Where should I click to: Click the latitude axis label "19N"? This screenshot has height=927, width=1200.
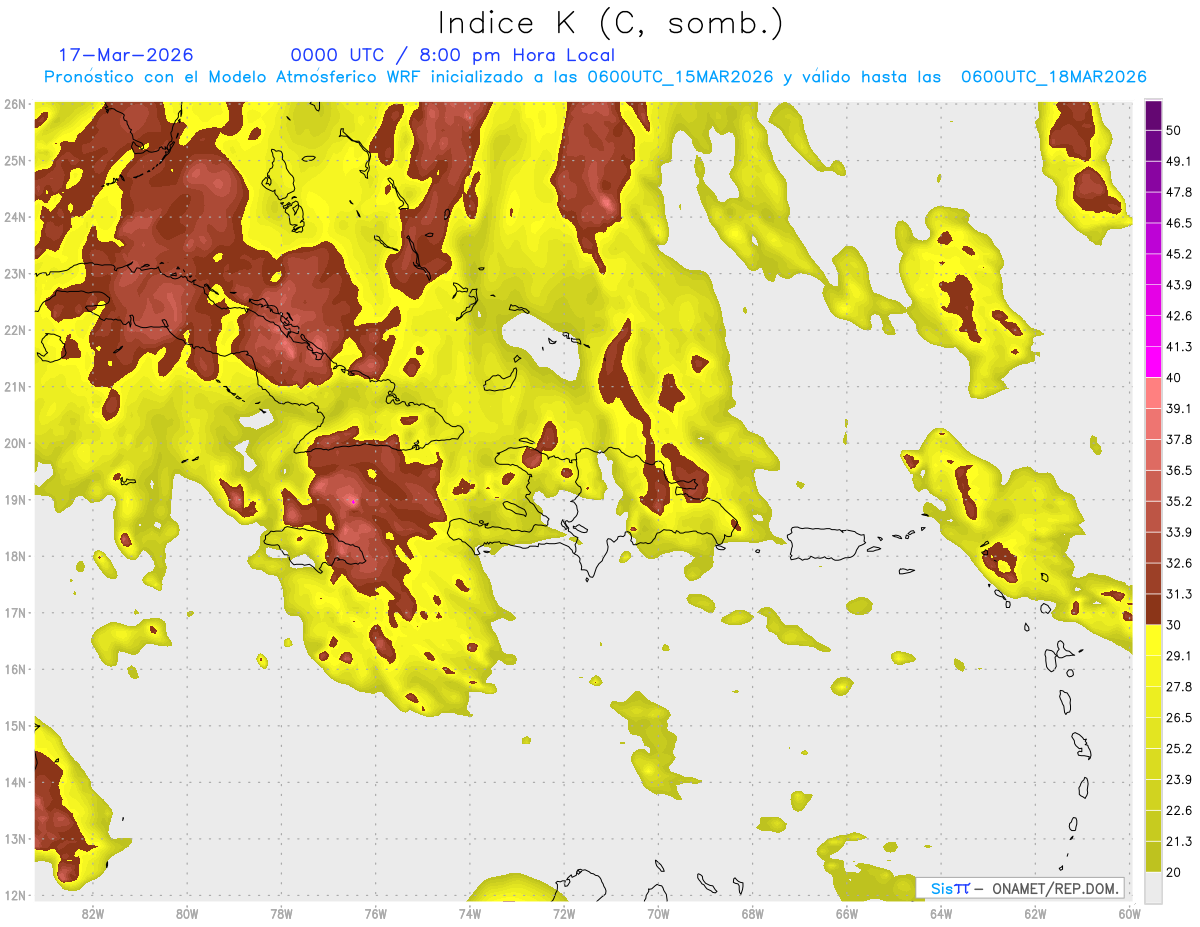coord(16,499)
